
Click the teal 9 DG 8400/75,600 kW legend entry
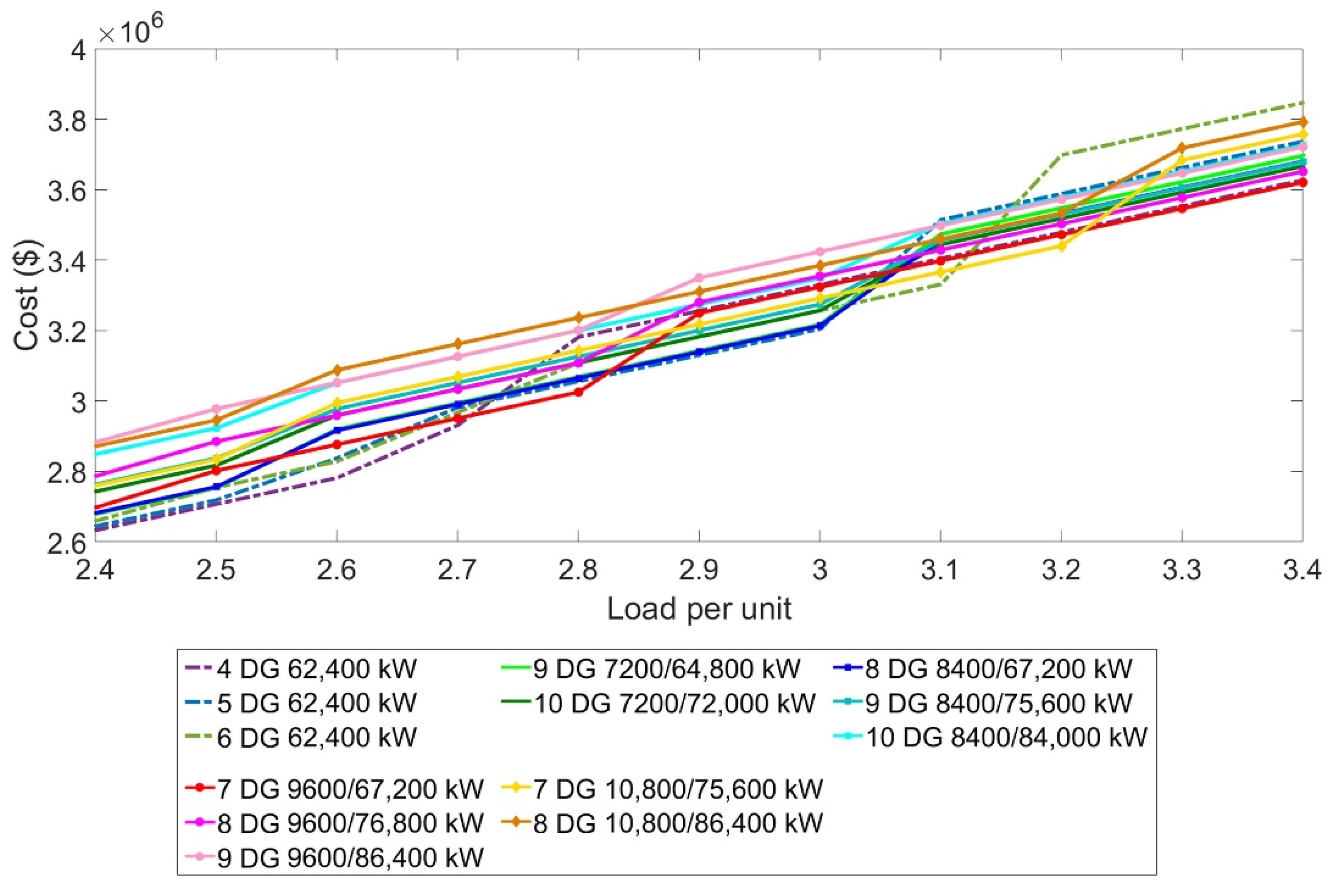click(997, 703)
